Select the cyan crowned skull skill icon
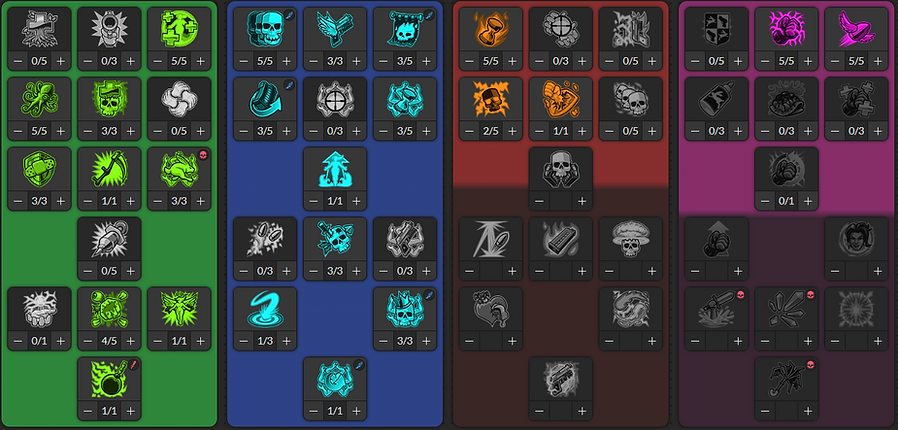The height and width of the screenshot is (430, 898). click(x=404, y=309)
